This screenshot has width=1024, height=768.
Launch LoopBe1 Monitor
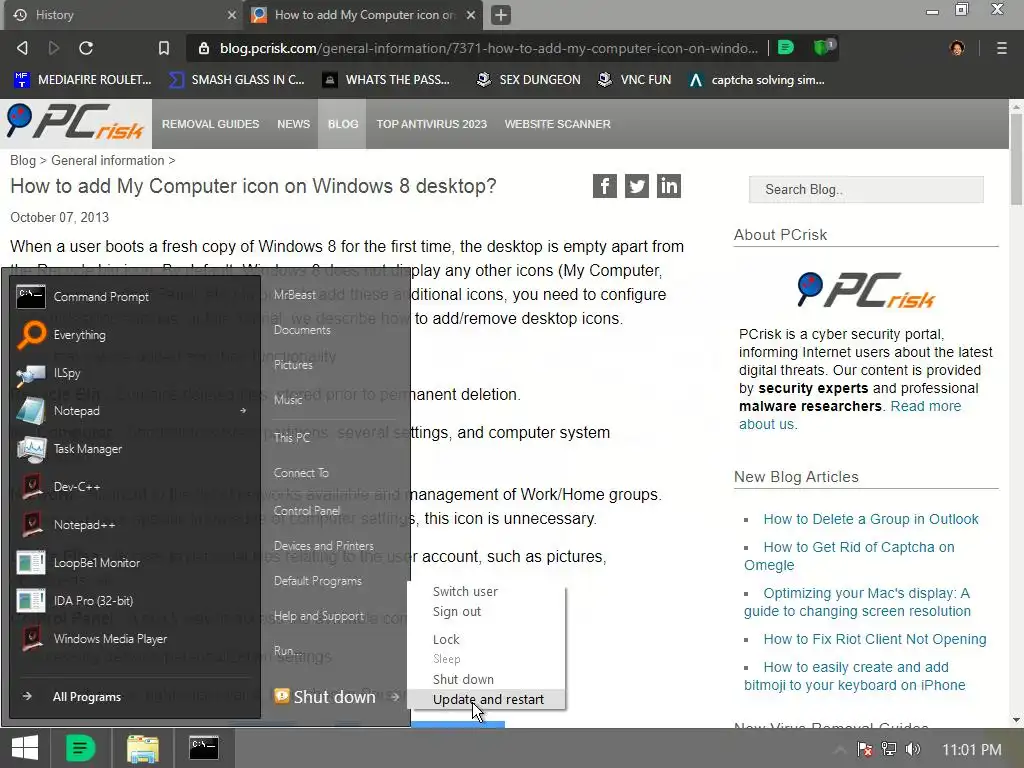click(134, 562)
